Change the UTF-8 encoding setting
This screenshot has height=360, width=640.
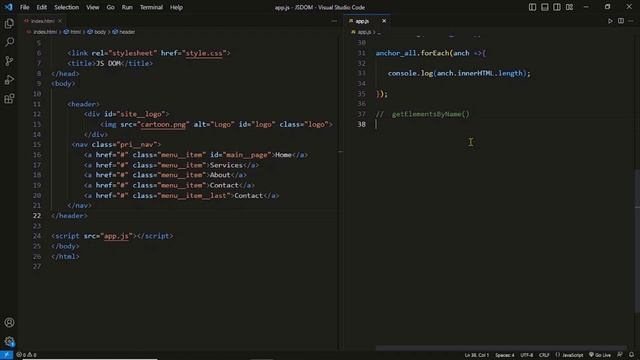tap(527, 355)
